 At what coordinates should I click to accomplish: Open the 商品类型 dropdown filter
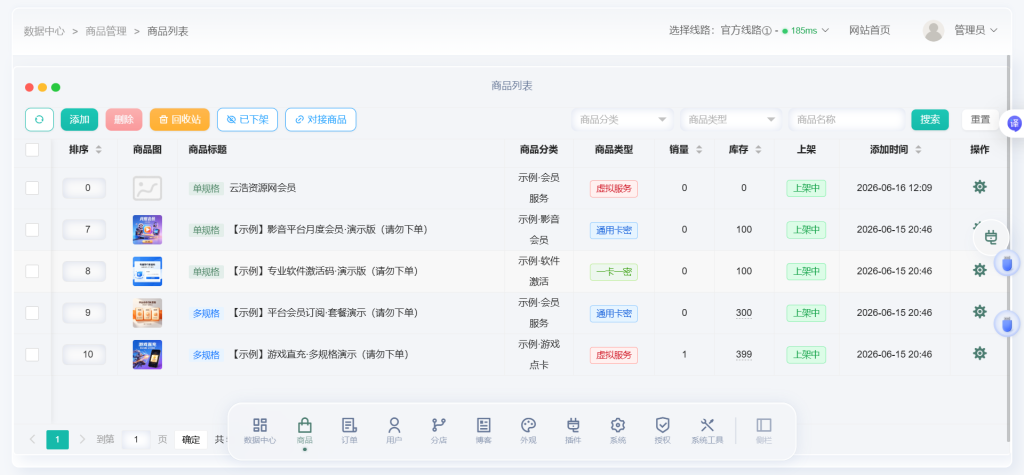click(731, 120)
